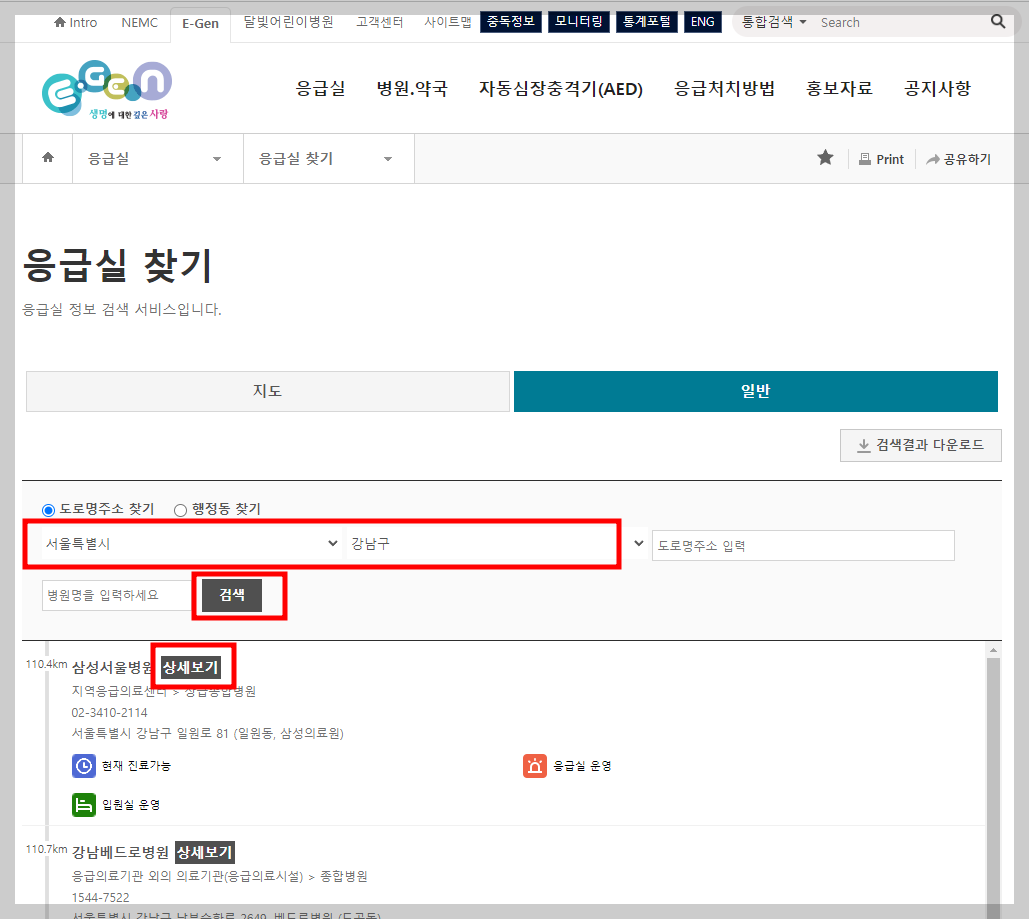
Task: Open 공지사항 menu
Action: [x=937, y=88]
